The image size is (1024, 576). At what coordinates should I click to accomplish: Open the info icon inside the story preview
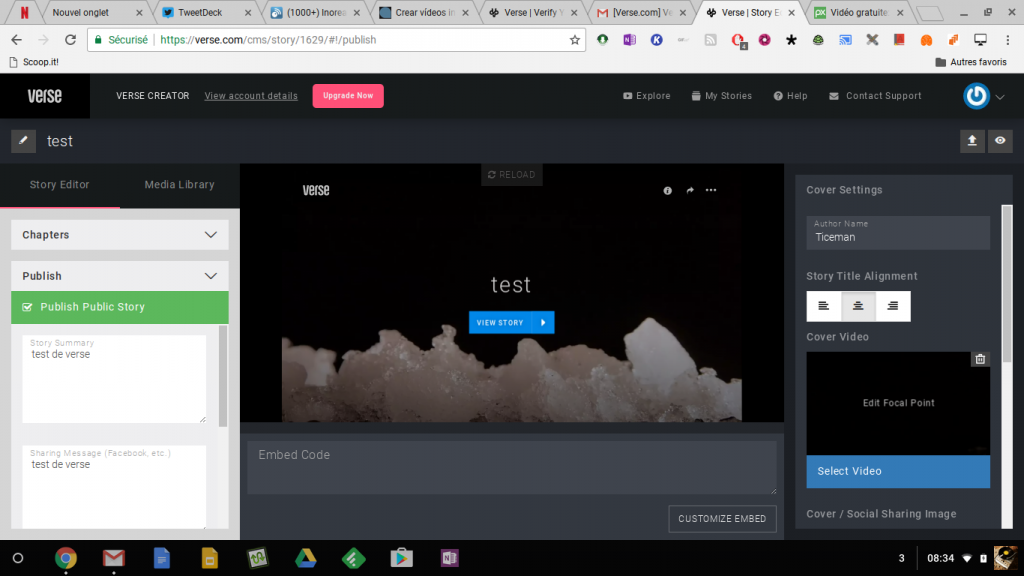(x=667, y=190)
